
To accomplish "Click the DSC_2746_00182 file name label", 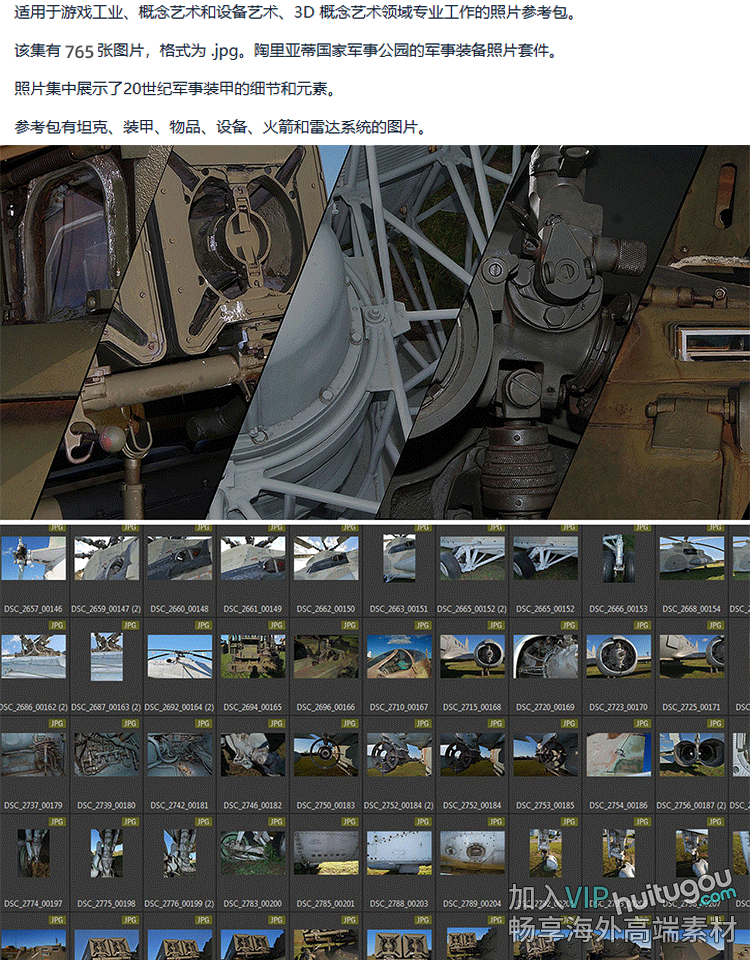I will (x=253, y=805).
